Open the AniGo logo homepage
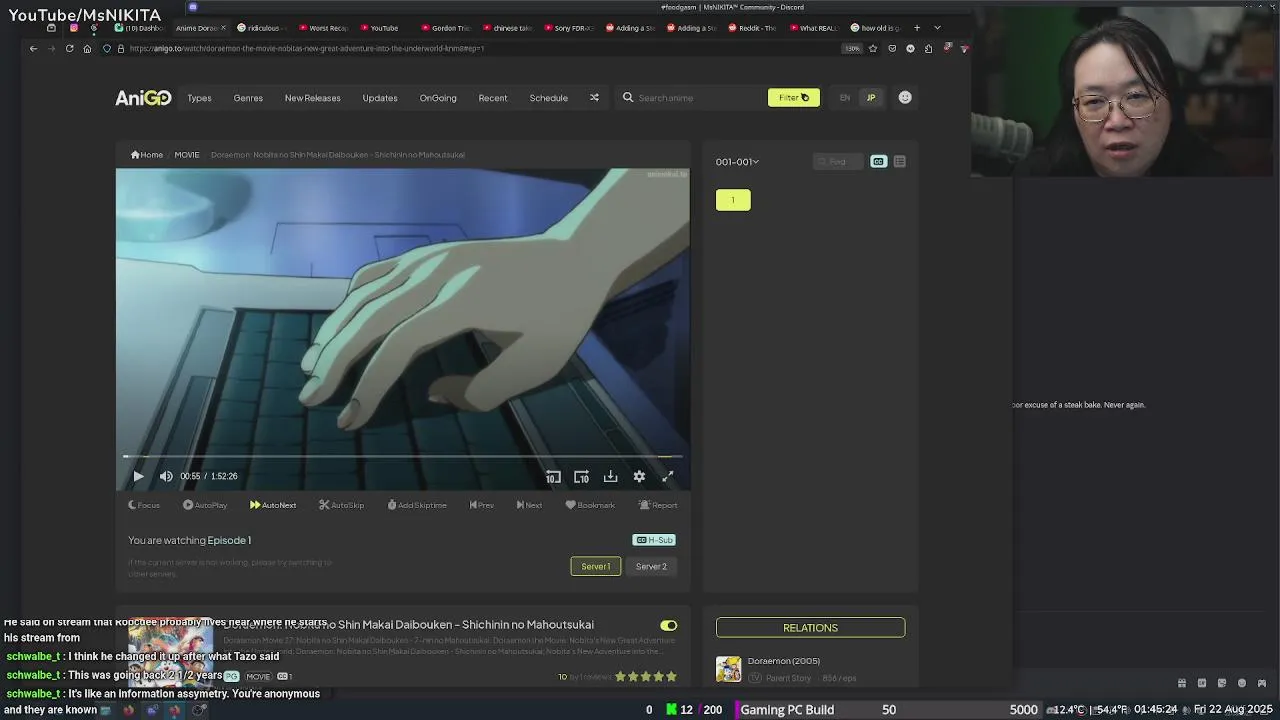This screenshot has width=1280, height=720. (x=143, y=98)
